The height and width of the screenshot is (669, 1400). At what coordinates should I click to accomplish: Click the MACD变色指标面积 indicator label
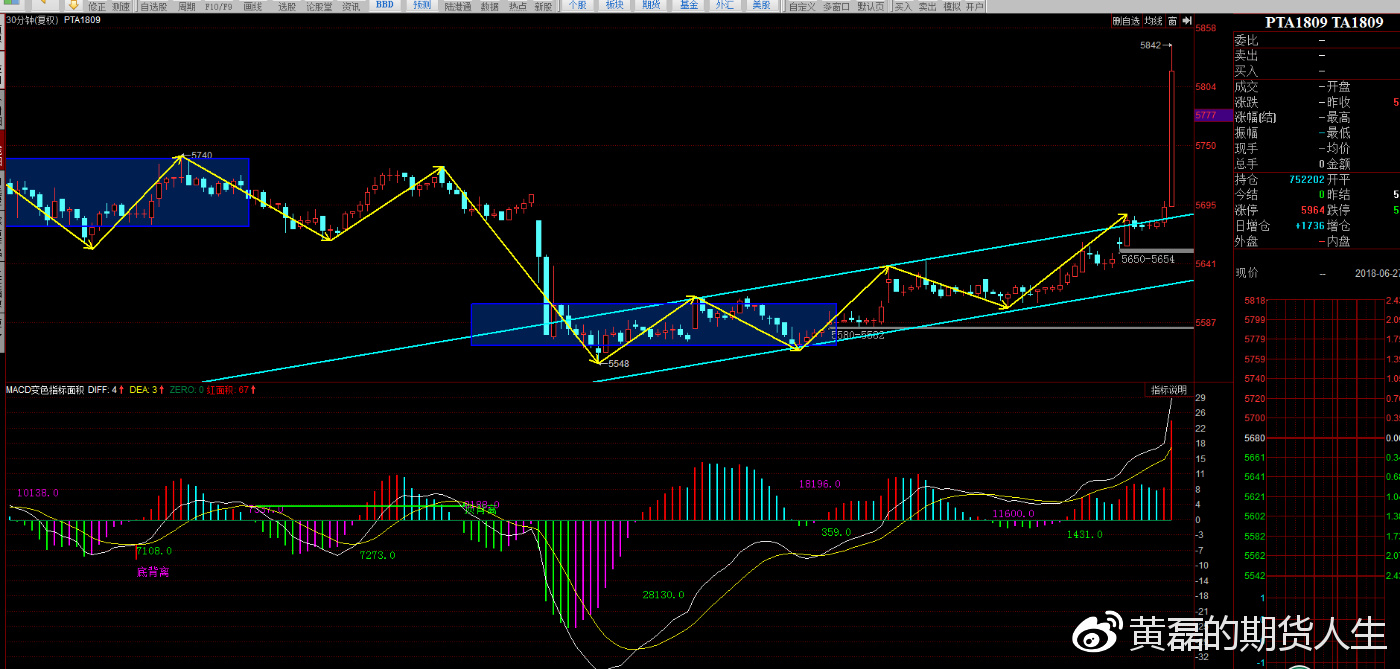(x=45, y=389)
